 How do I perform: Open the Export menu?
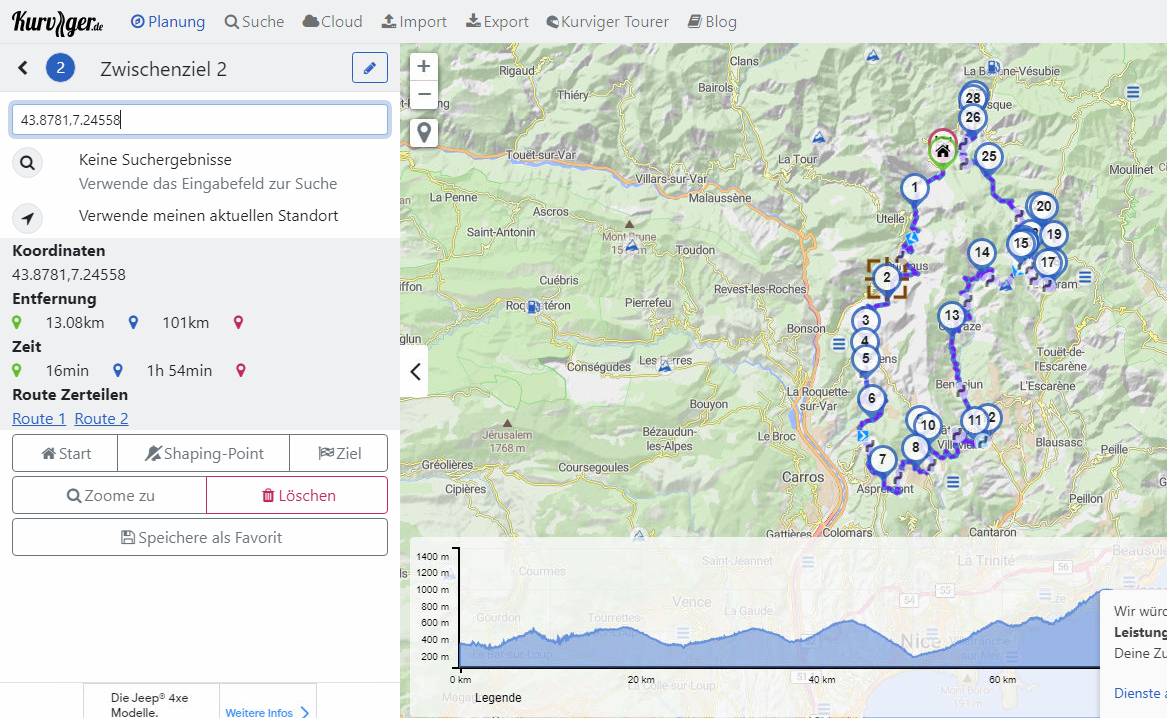click(497, 21)
